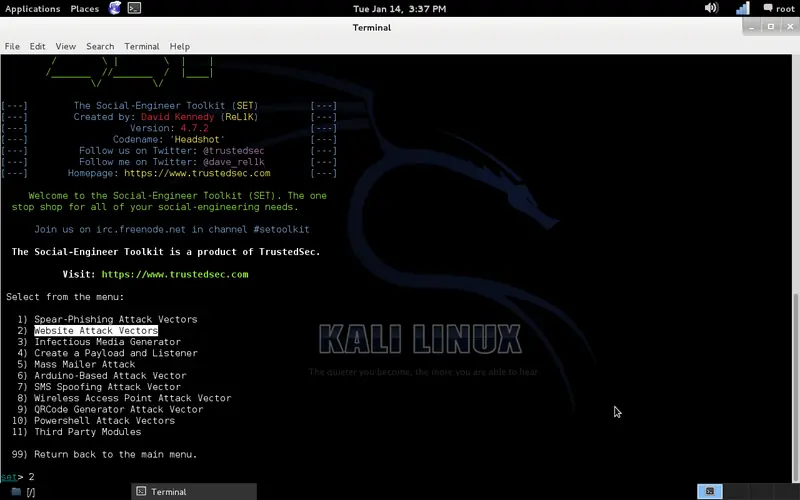Click the Mass Mailer Attack line
The width and height of the screenshot is (800, 500).
pos(85,364)
